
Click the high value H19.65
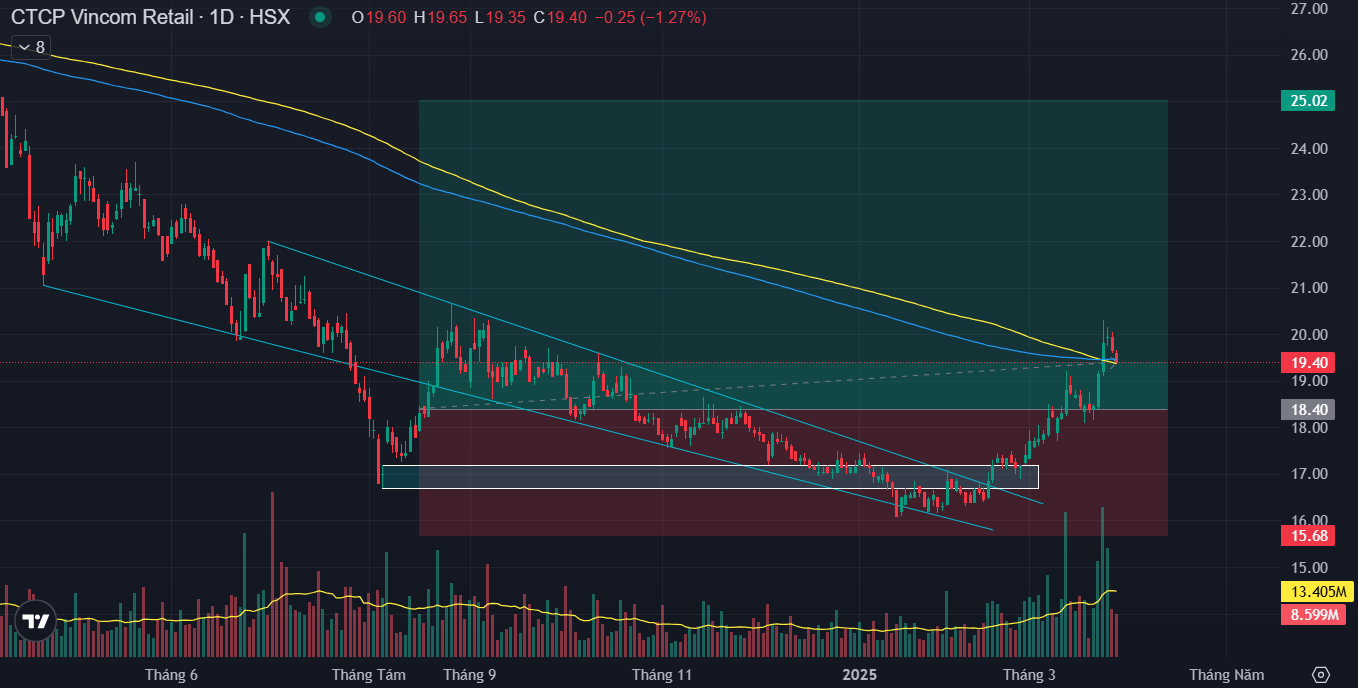(441, 17)
